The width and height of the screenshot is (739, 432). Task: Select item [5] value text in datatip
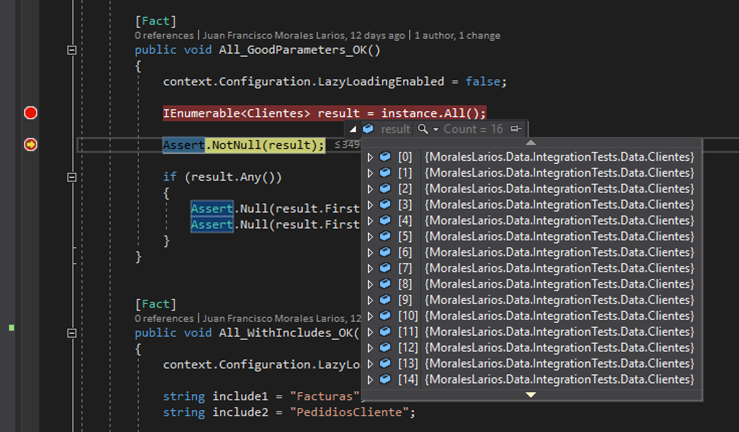tap(559, 236)
